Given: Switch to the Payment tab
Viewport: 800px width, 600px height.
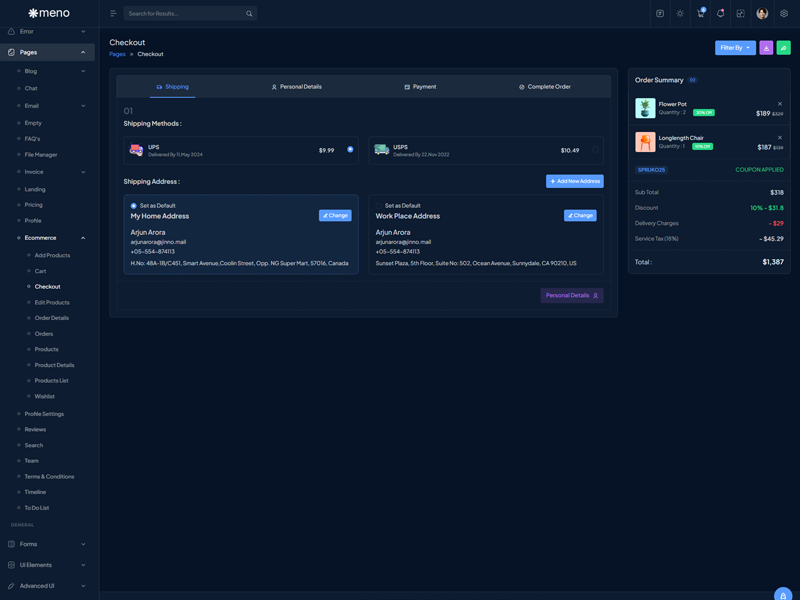Looking at the screenshot, I should click(420, 87).
